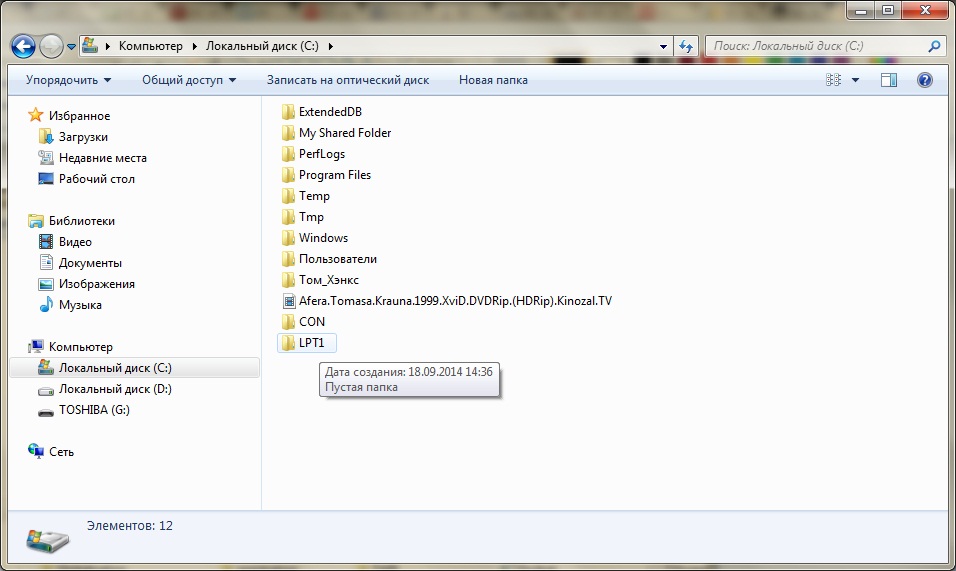Choose Записать на оптический диск
This screenshot has height=571, width=956.
(348, 80)
